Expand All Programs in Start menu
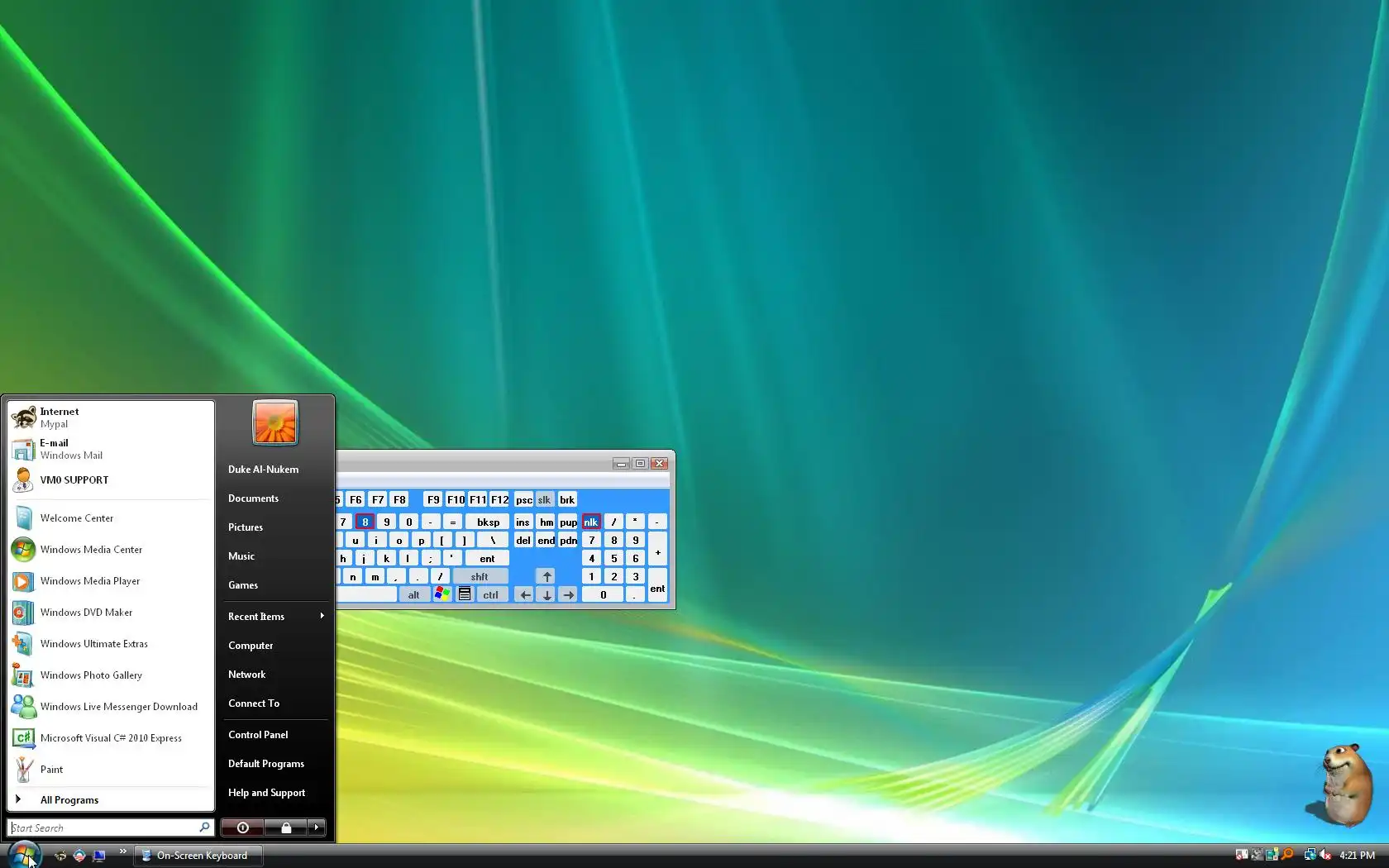Viewport: 1389px width, 868px height. click(x=111, y=799)
